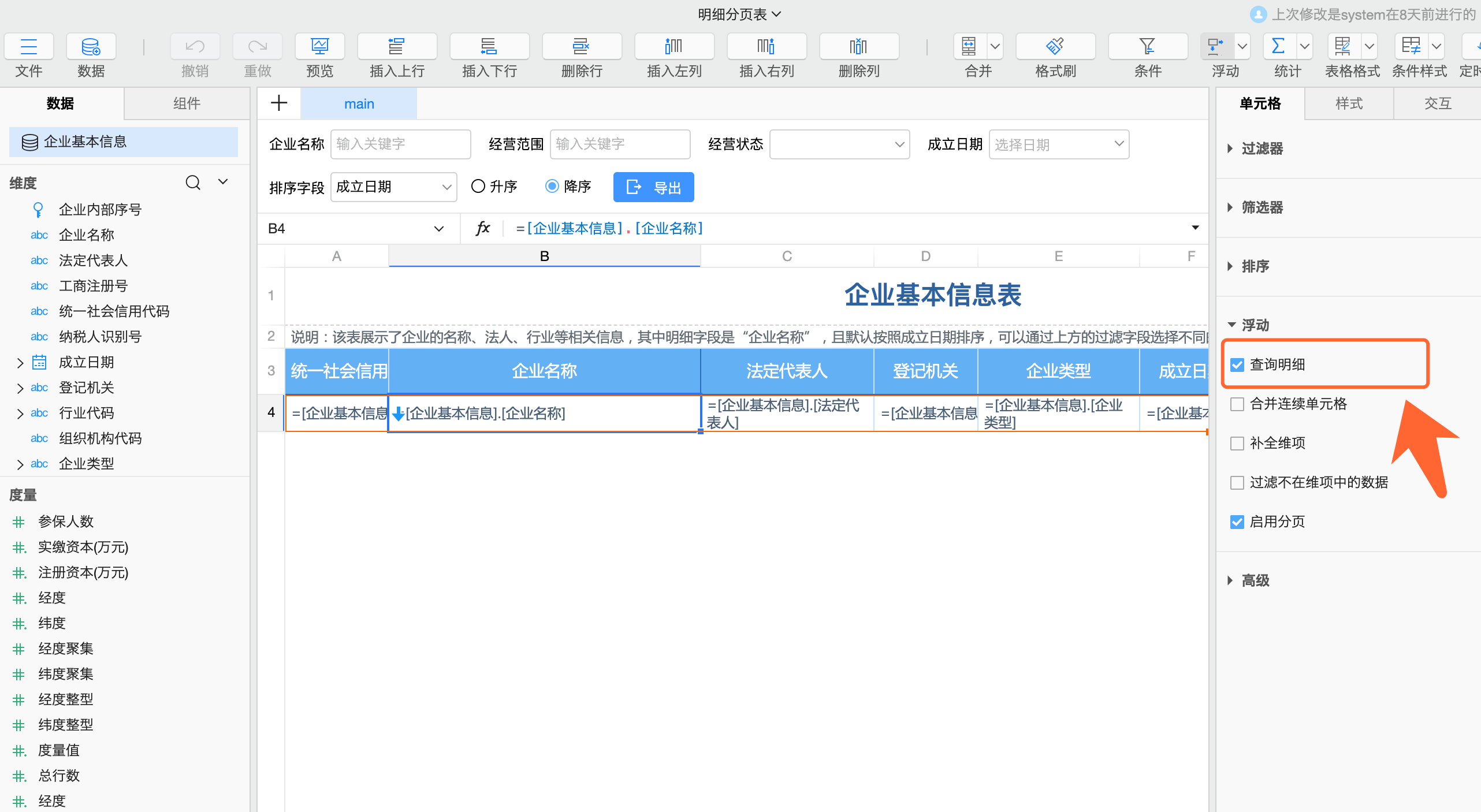Open the B4 cell name dropdown

pyautogui.click(x=439, y=229)
